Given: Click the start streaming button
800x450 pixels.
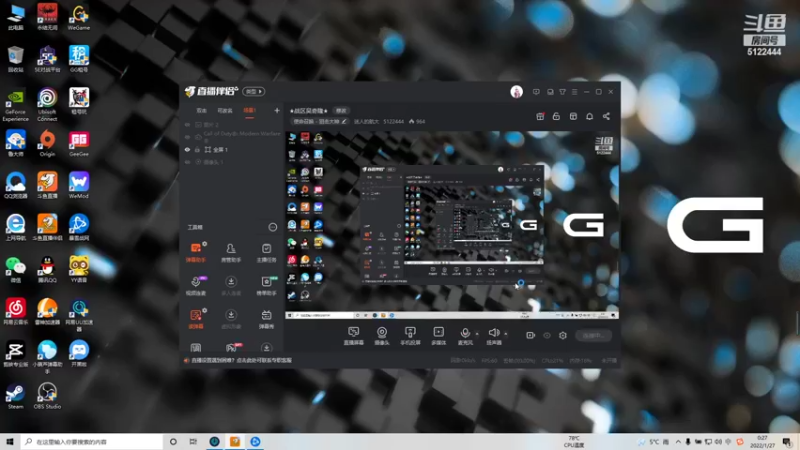Looking at the screenshot, I should point(593,335).
